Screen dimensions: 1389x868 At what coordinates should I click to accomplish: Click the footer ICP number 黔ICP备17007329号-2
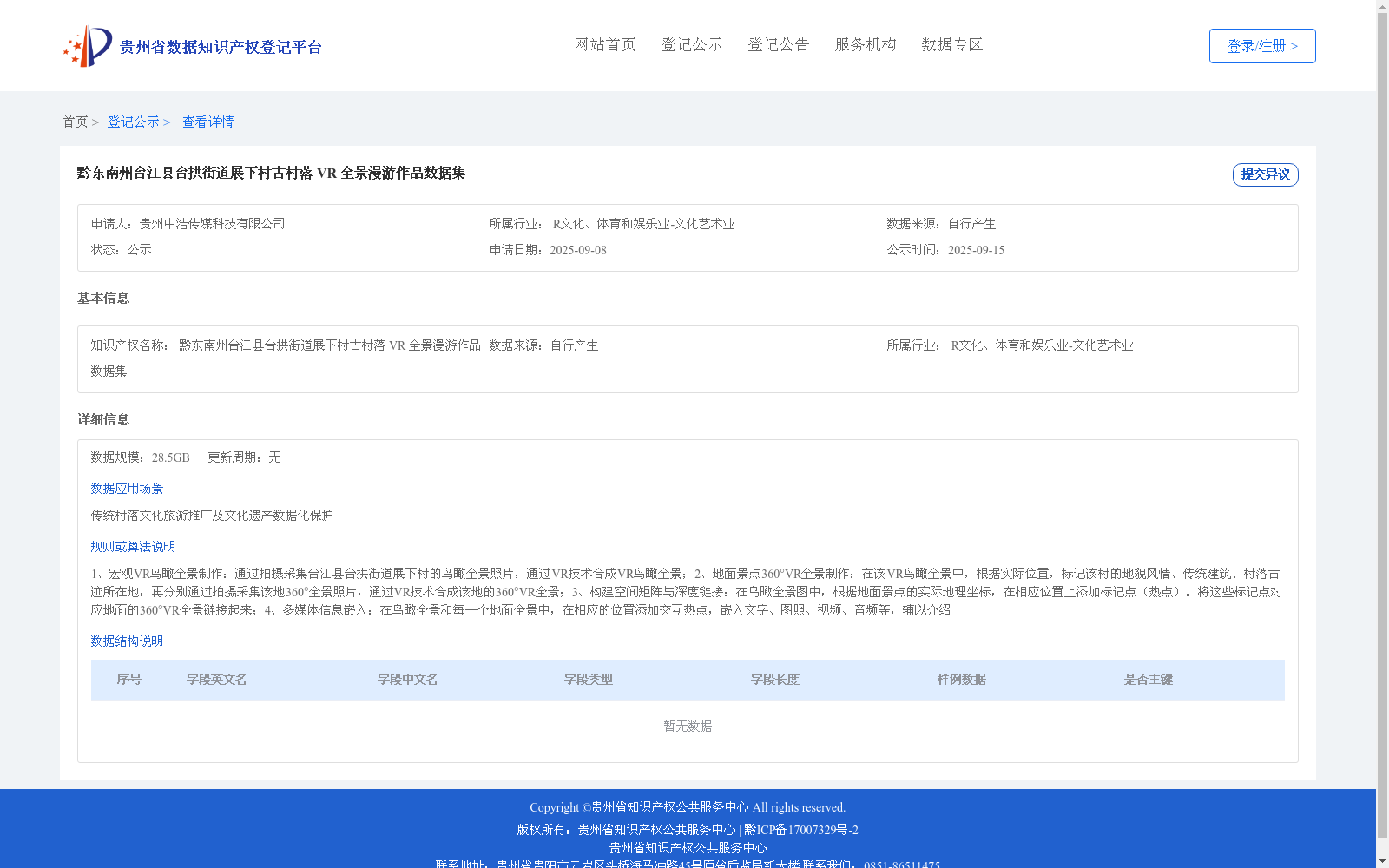point(801,830)
